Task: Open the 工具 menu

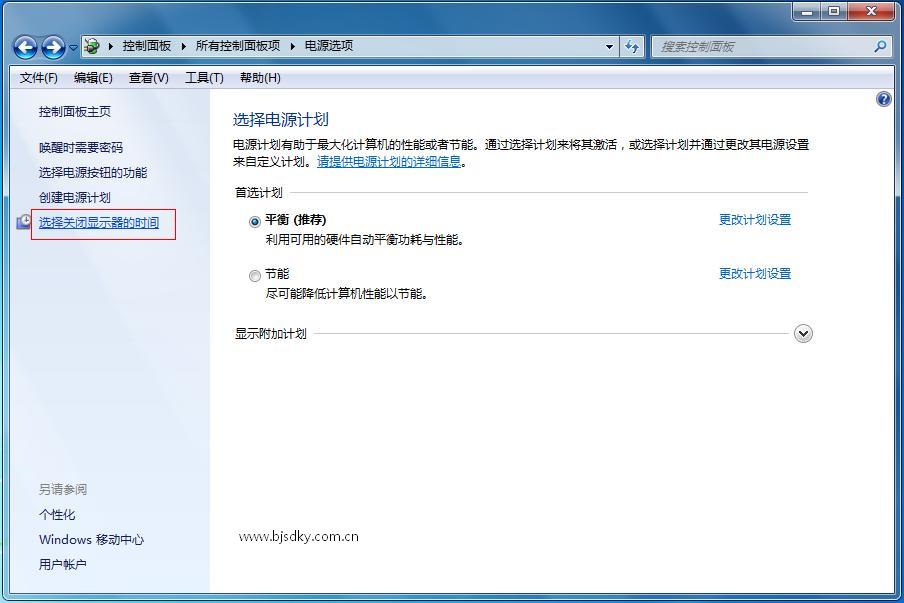Action: tap(204, 77)
